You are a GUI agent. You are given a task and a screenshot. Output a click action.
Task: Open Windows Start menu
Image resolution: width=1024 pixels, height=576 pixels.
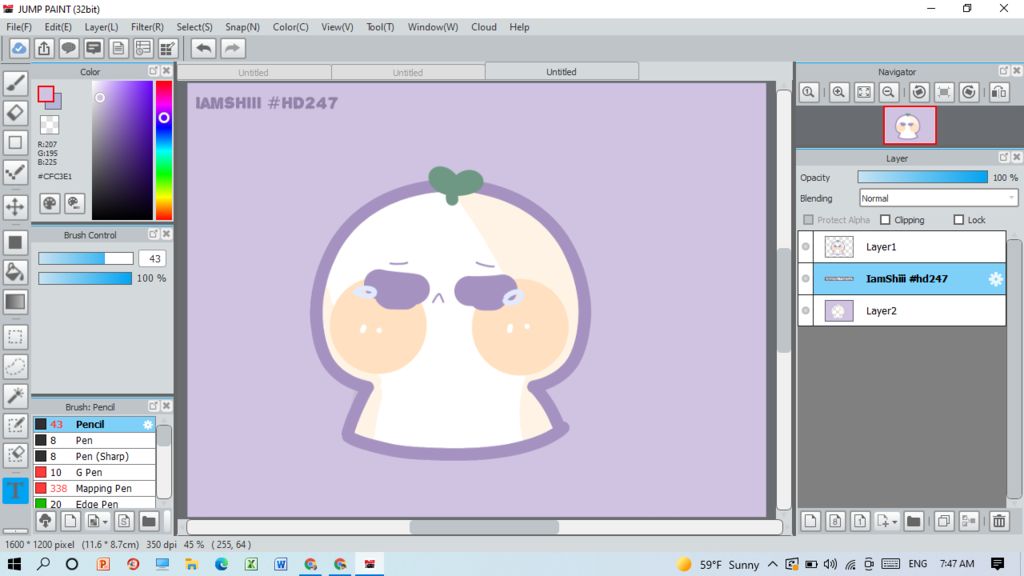(14, 564)
